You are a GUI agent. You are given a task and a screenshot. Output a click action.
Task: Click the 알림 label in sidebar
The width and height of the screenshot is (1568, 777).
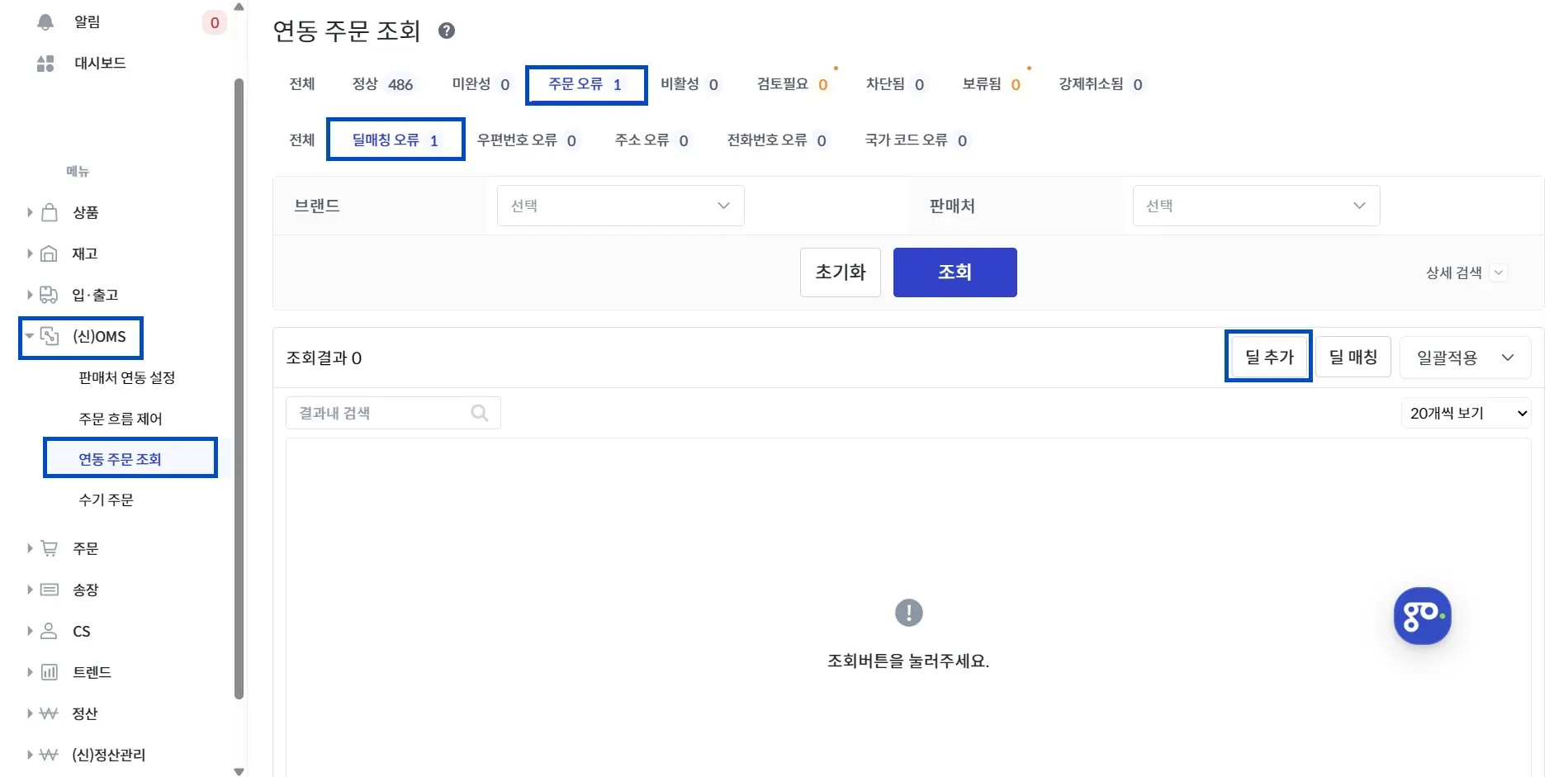coord(88,22)
